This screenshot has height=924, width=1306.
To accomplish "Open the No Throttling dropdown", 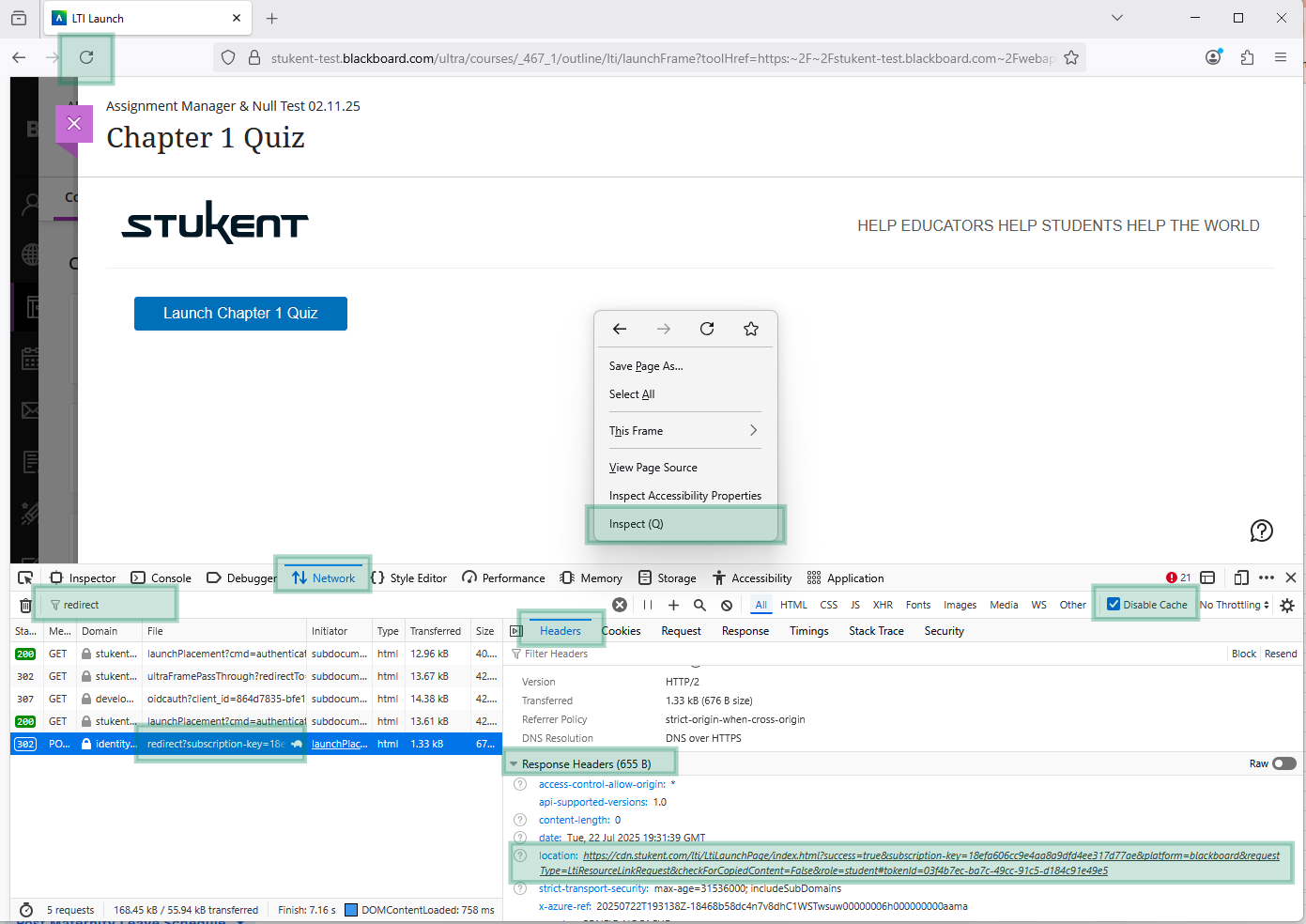I will click(1234, 605).
